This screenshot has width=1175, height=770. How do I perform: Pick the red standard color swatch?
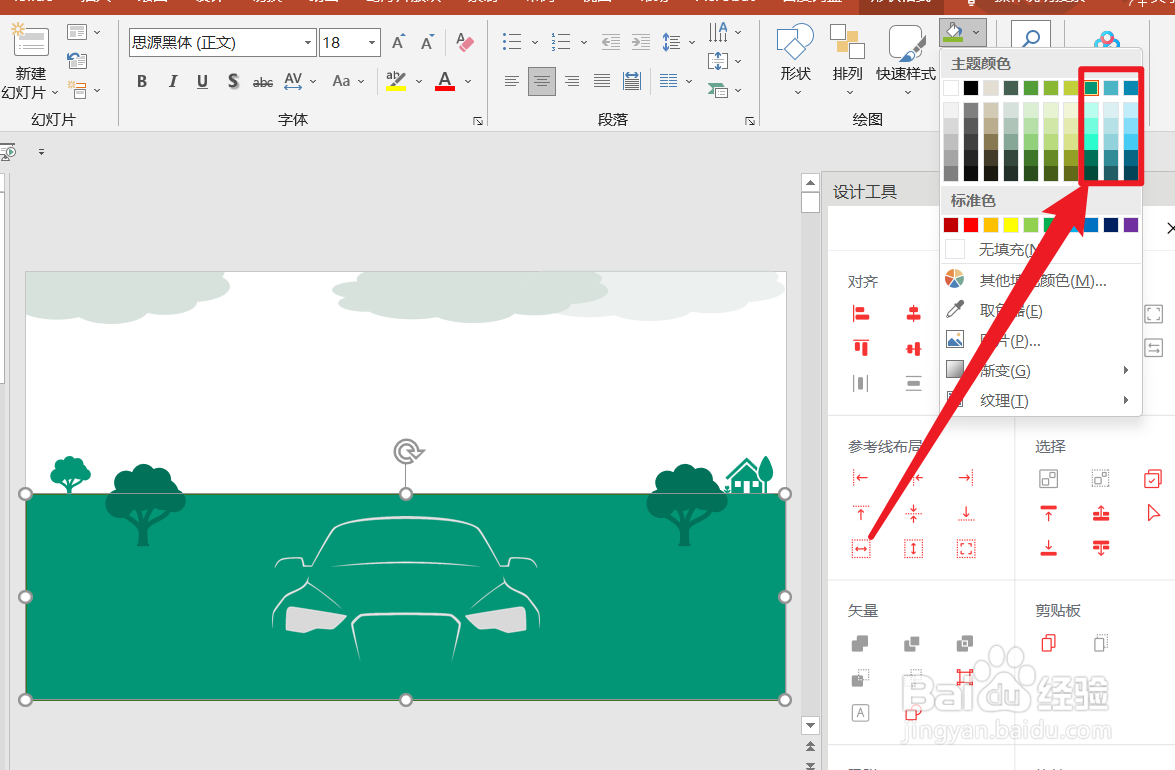[971, 225]
